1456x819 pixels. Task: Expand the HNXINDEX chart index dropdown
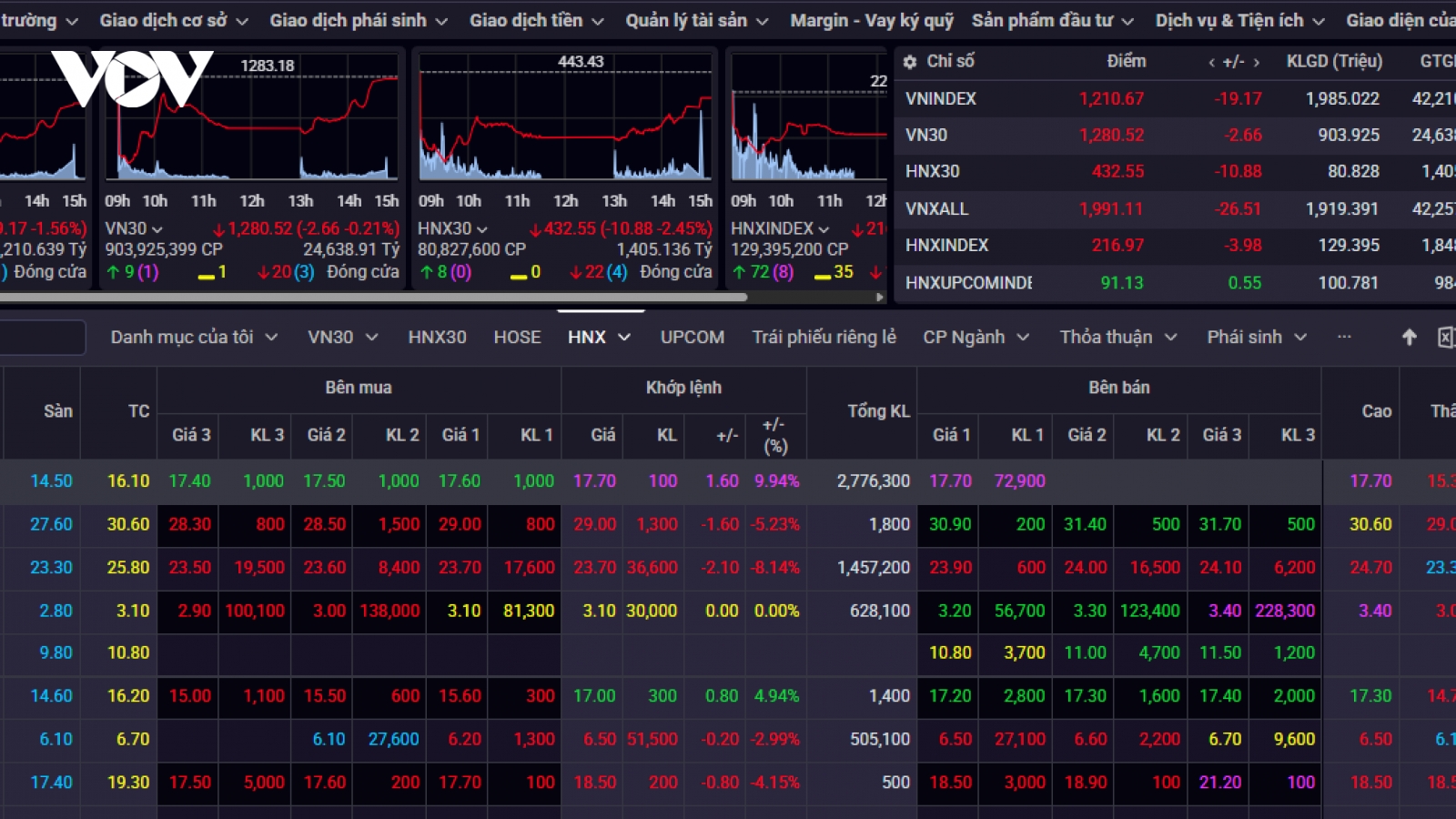coord(780,228)
